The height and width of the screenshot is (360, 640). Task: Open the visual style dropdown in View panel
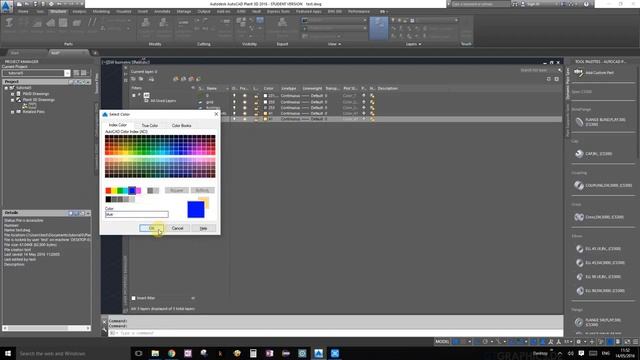click(x=335, y=20)
